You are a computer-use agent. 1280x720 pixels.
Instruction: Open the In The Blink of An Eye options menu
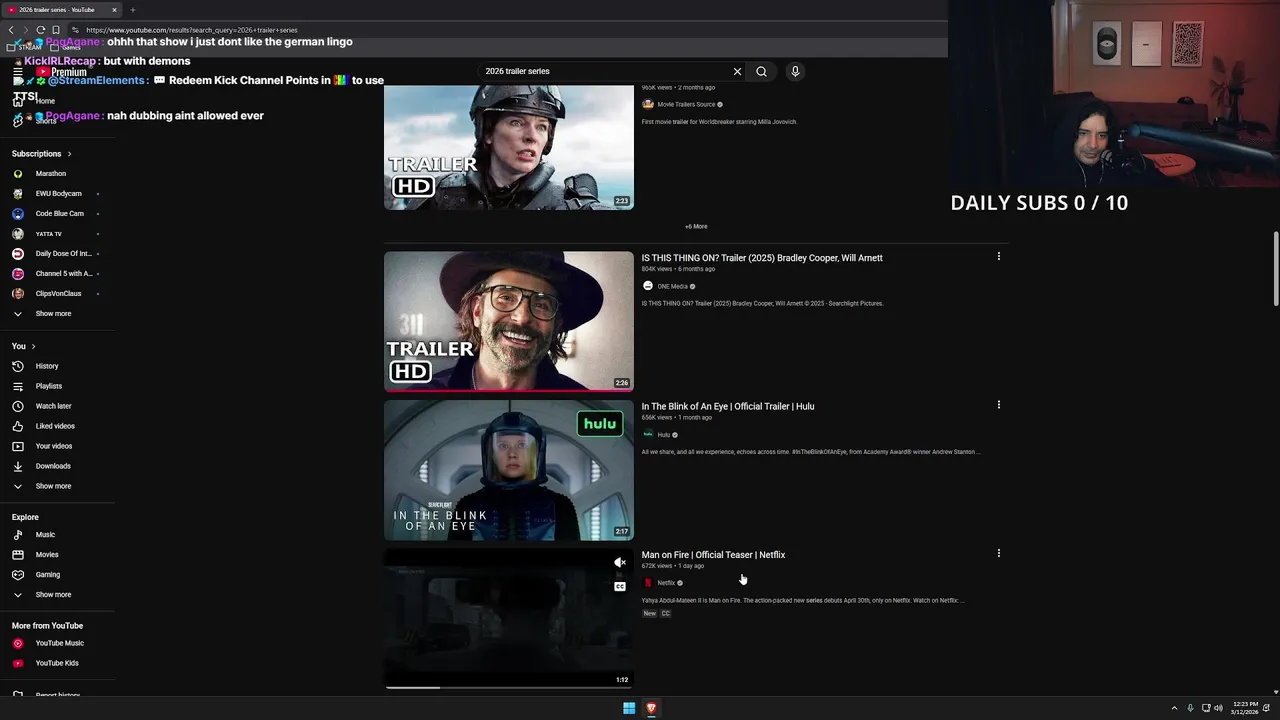pos(998,405)
